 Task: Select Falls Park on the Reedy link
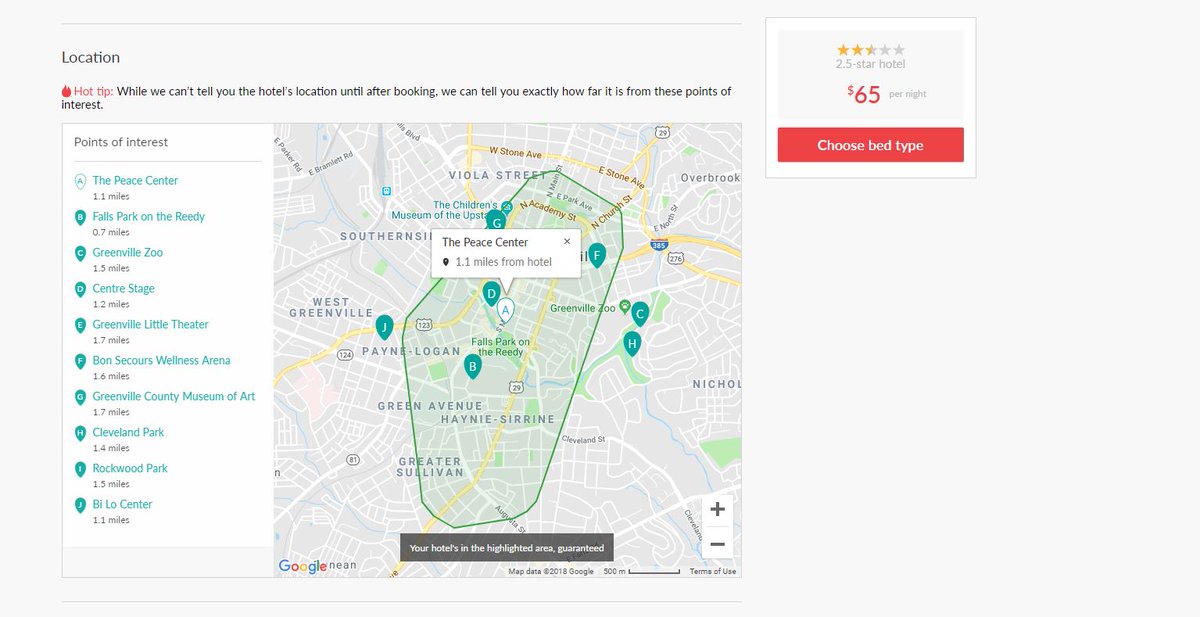pyautogui.click(x=149, y=217)
